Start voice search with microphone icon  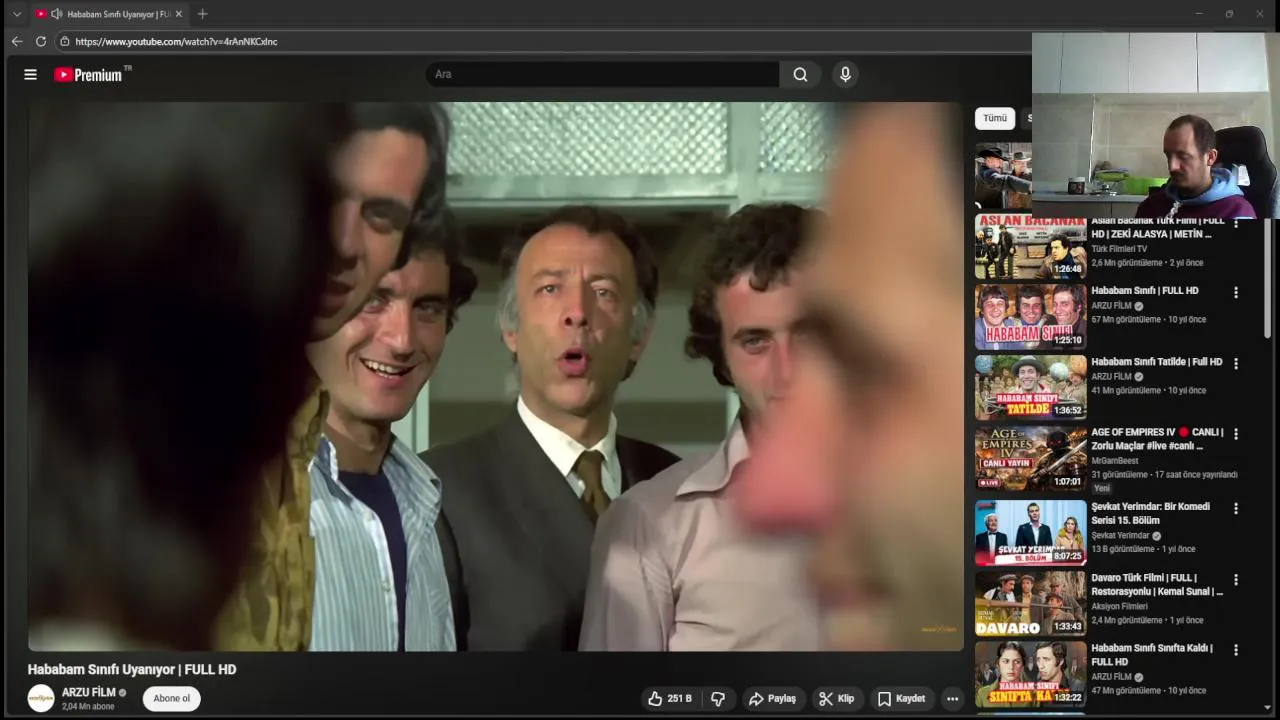(x=845, y=74)
